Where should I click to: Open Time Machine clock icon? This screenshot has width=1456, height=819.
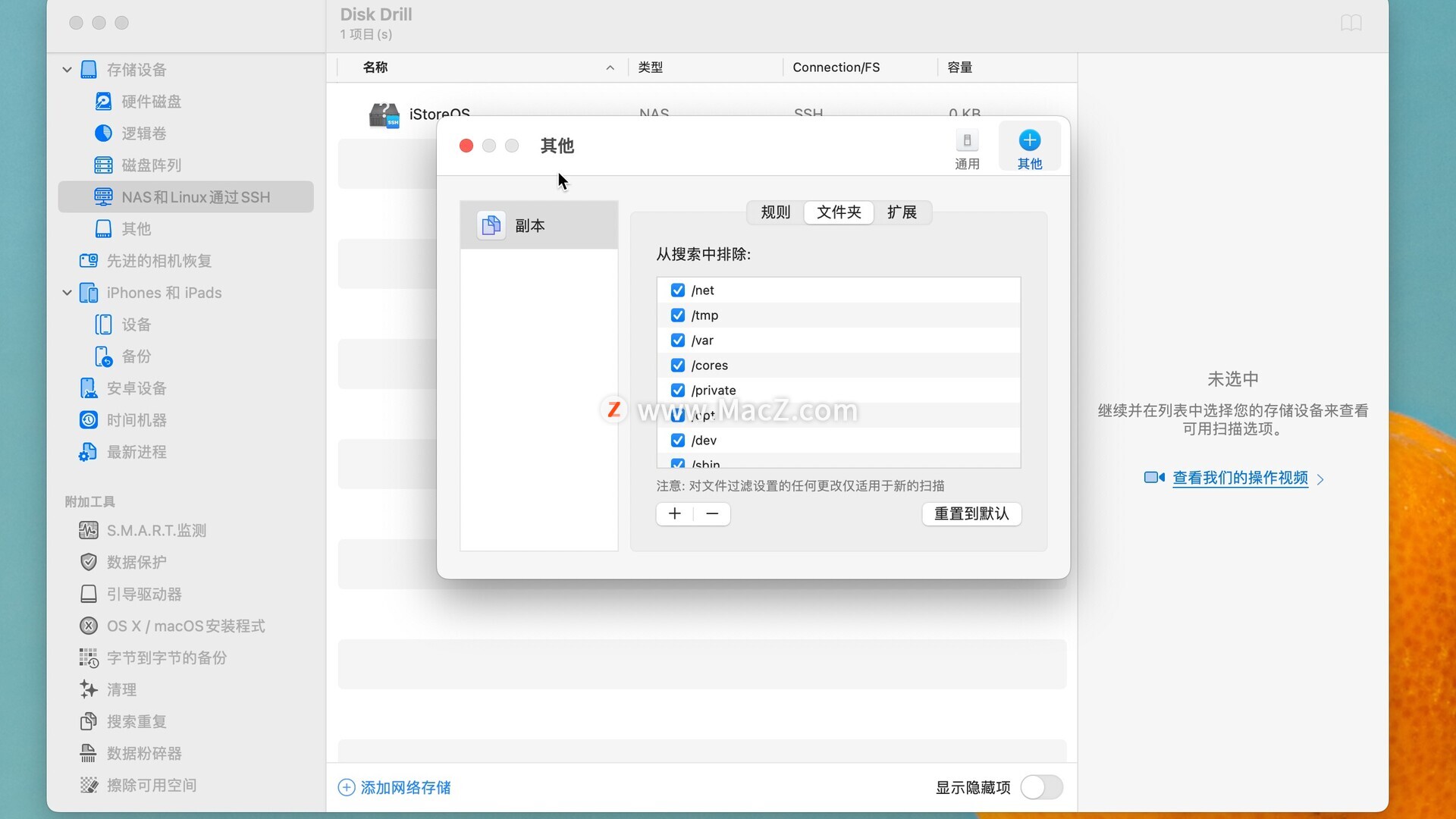pyautogui.click(x=89, y=420)
